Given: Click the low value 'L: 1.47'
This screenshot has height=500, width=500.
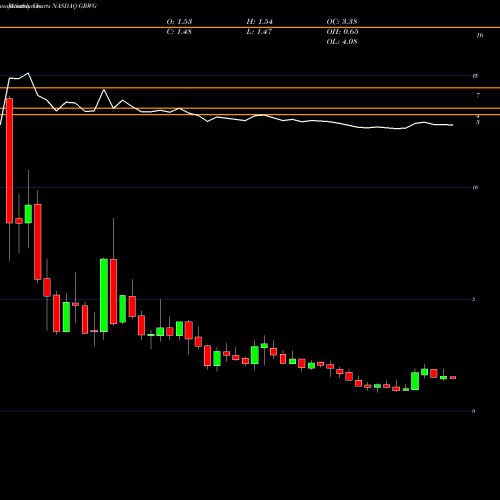Looking at the screenshot, I should 259,32.
